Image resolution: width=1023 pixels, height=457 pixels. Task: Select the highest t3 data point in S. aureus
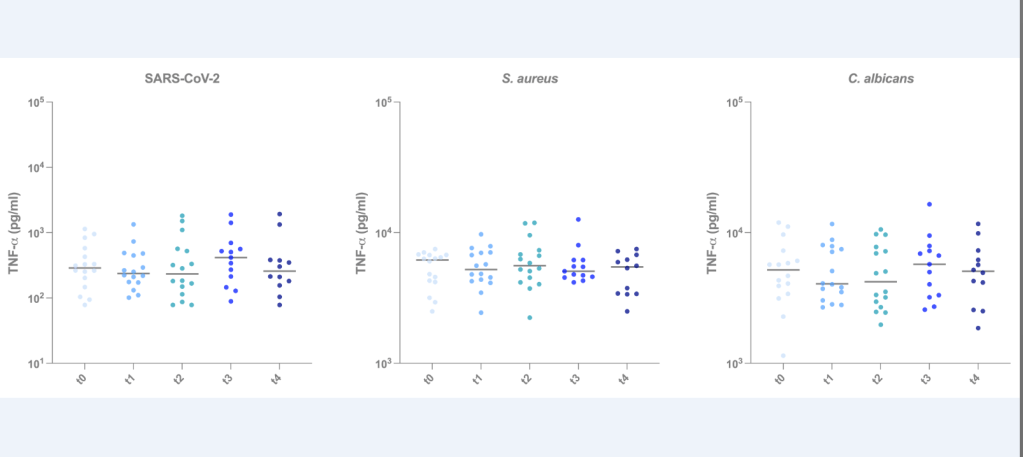[578, 219]
